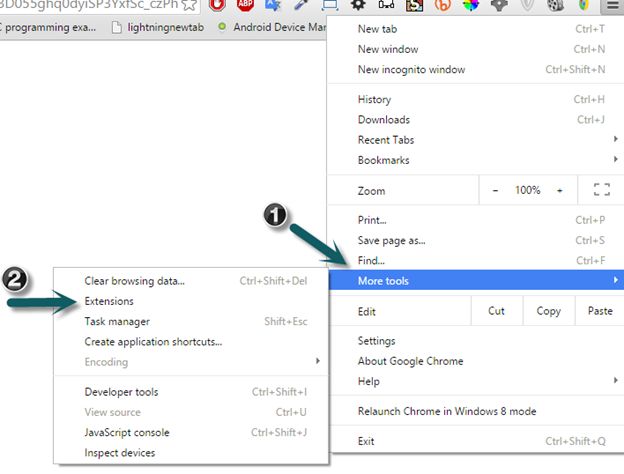Open the Chrome hamburger menu button

(x=611, y=6)
